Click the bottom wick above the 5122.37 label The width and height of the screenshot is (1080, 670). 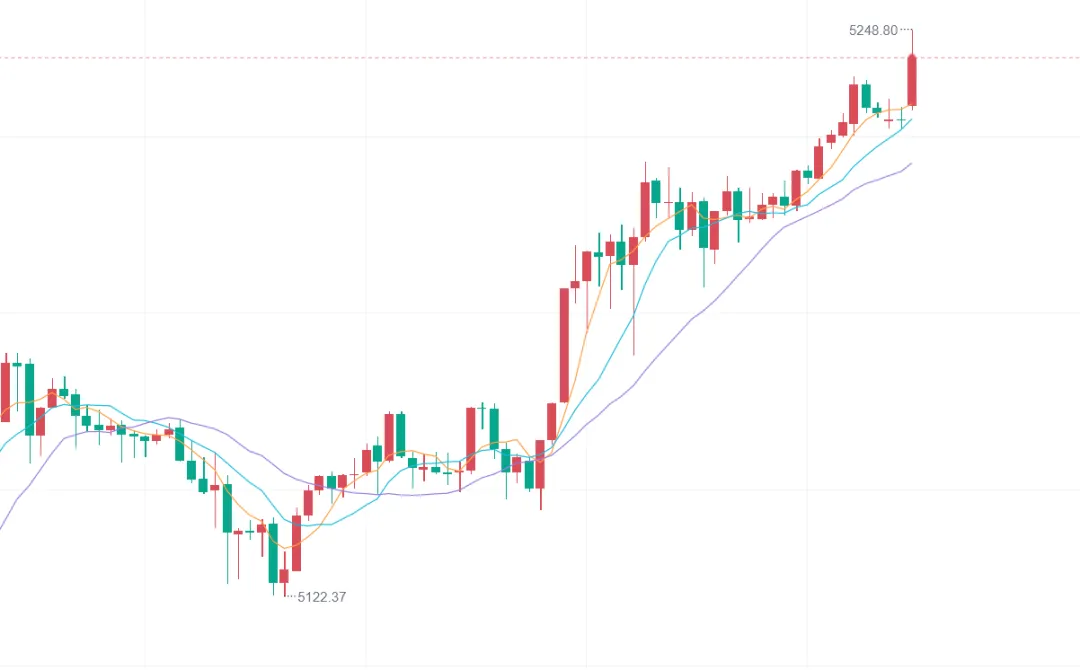284,590
